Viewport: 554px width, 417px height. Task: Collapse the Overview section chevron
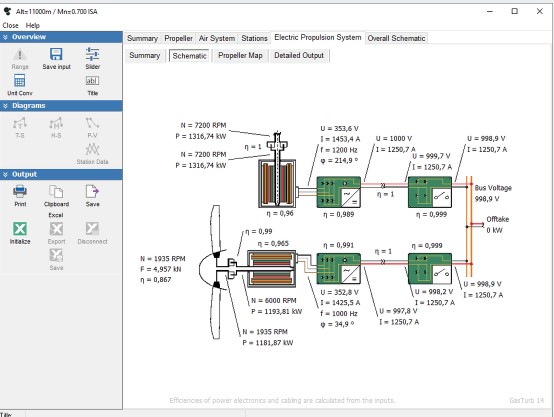(5, 37)
